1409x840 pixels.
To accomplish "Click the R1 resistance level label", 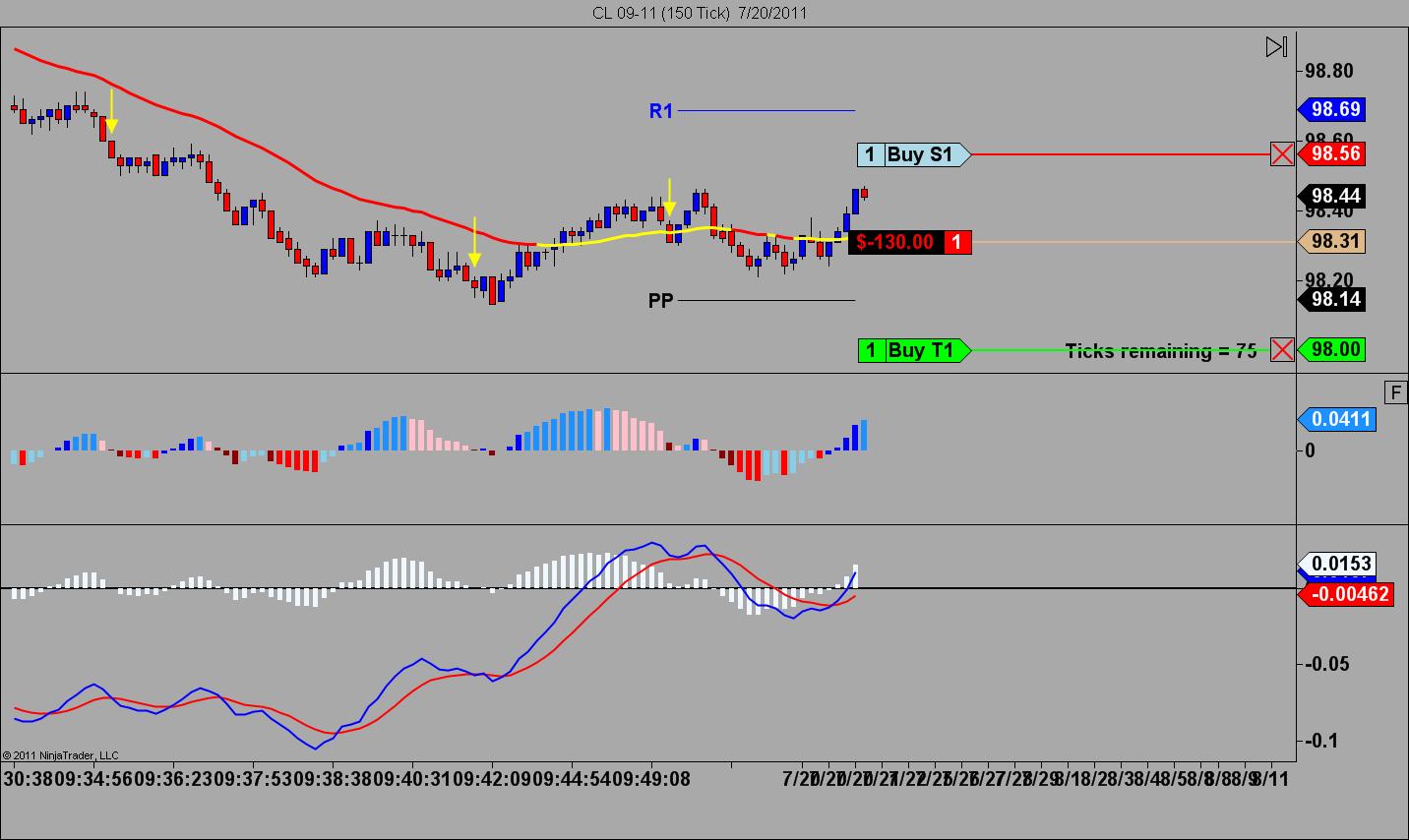I will 661,111.
